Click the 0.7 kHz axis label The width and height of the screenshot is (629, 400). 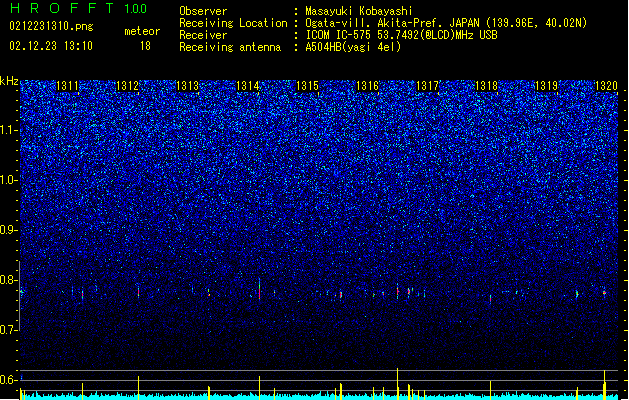[8, 330]
